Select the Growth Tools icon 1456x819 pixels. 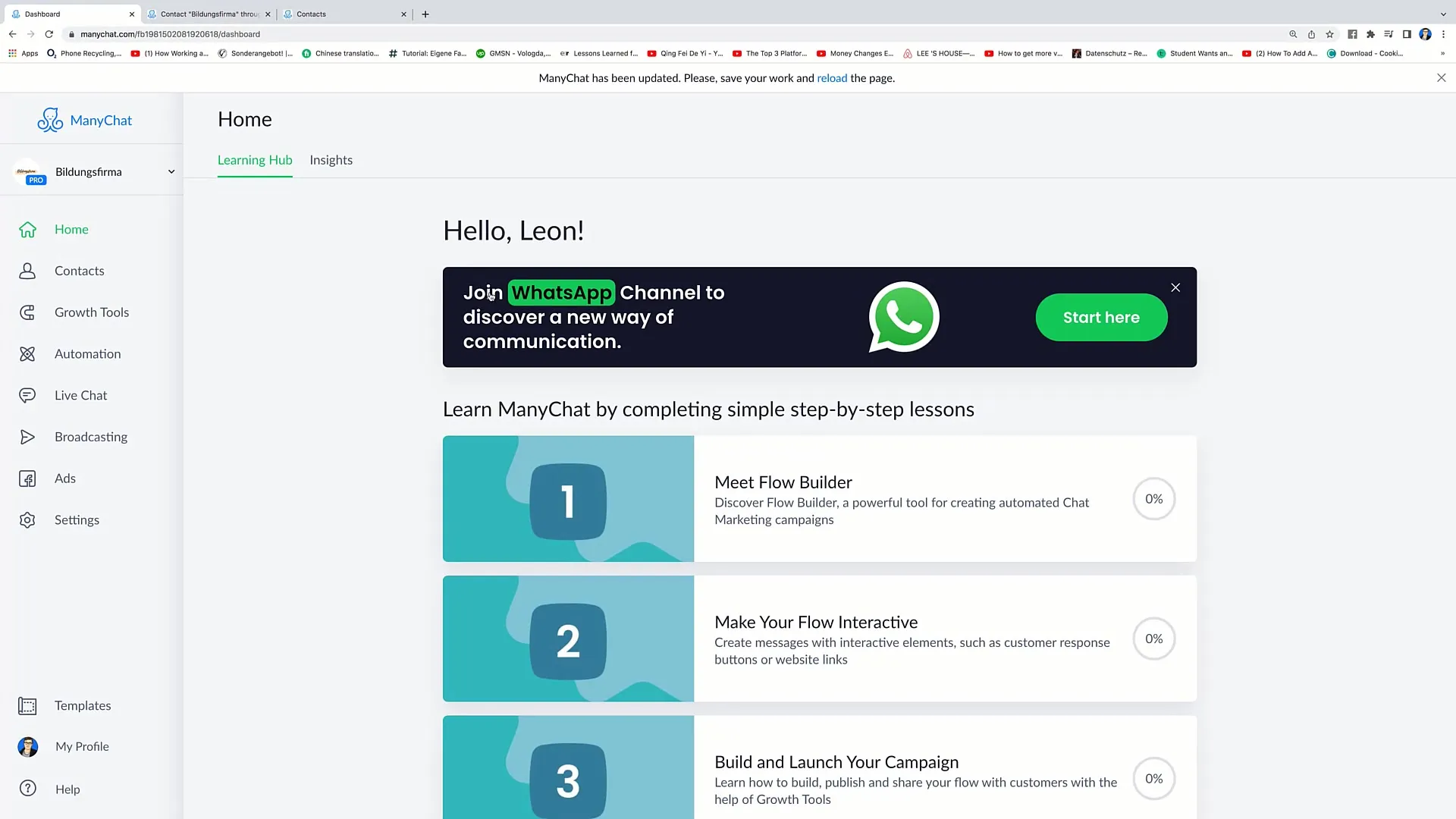(x=27, y=312)
